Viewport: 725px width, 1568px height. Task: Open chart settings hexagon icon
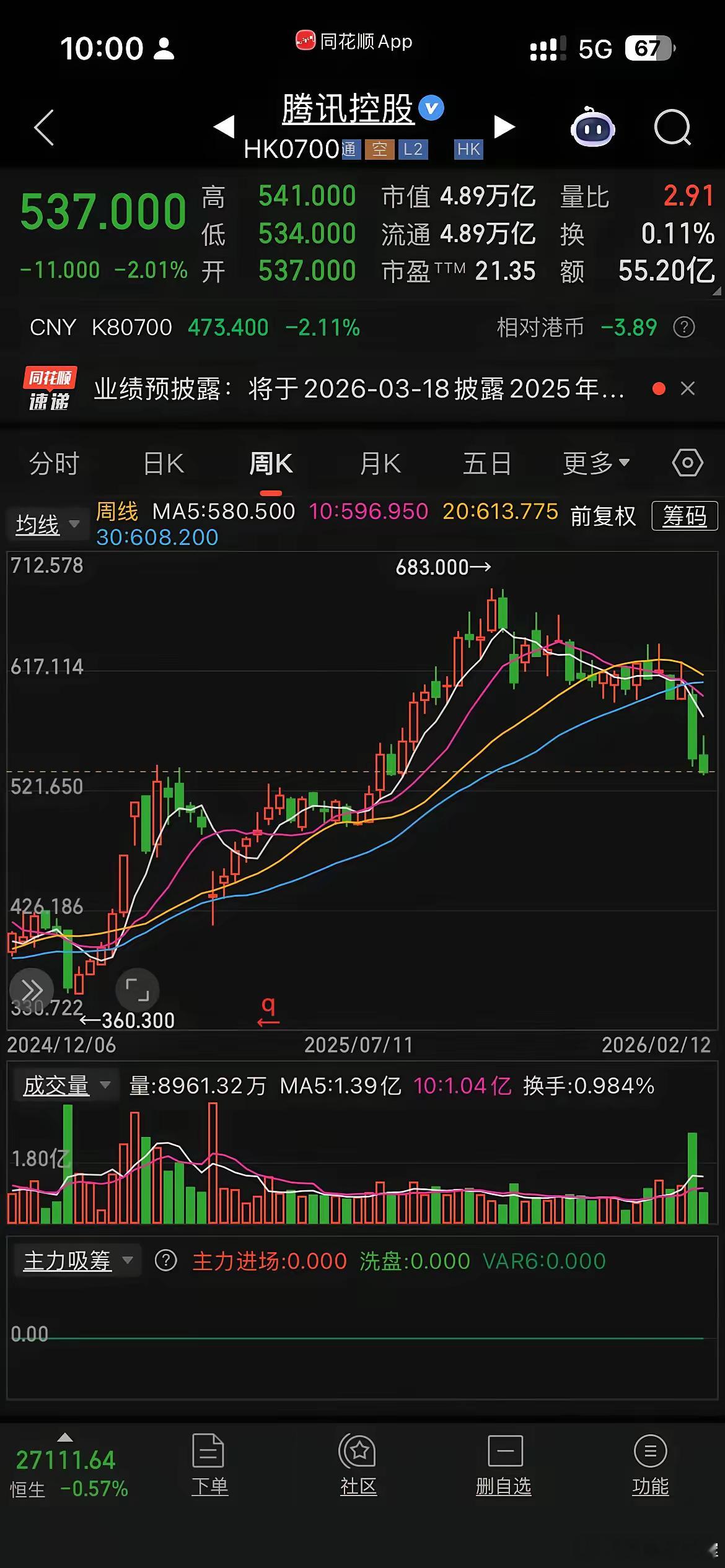pos(687,463)
